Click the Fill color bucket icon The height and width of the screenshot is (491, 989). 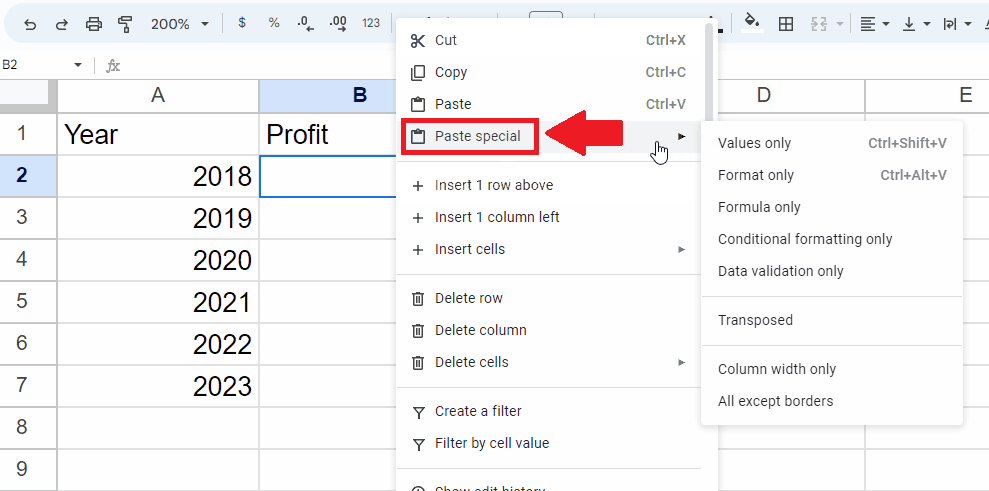point(751,23)
